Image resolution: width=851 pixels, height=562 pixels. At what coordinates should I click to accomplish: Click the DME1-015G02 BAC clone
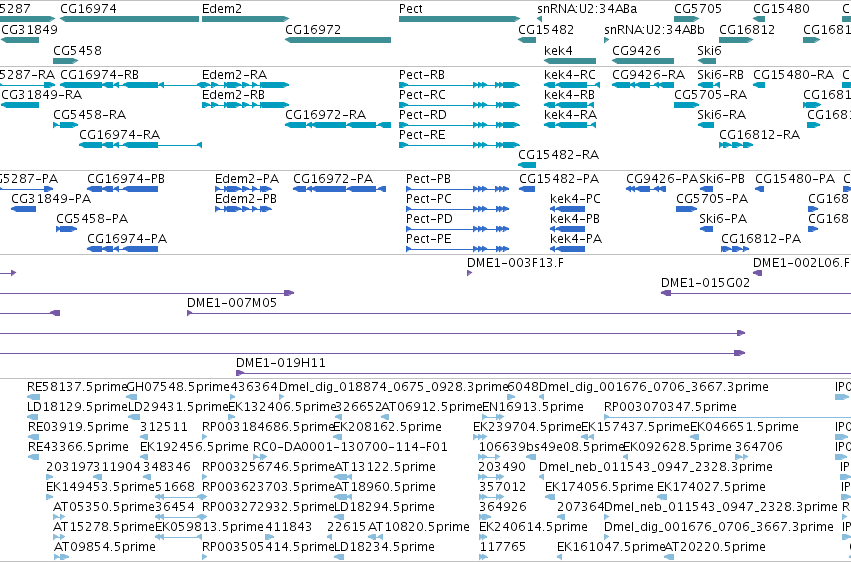pos(756,293)
